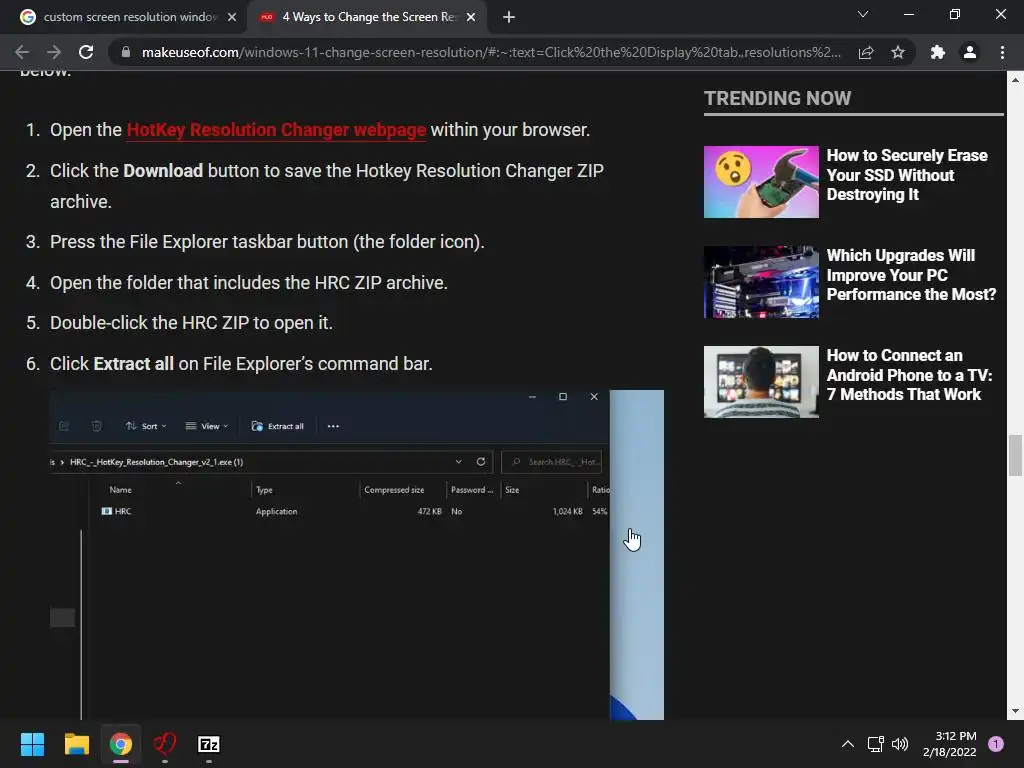This screenshot has height=768, width=1024.
Task: Go back to the previous page
Action: 22,52
